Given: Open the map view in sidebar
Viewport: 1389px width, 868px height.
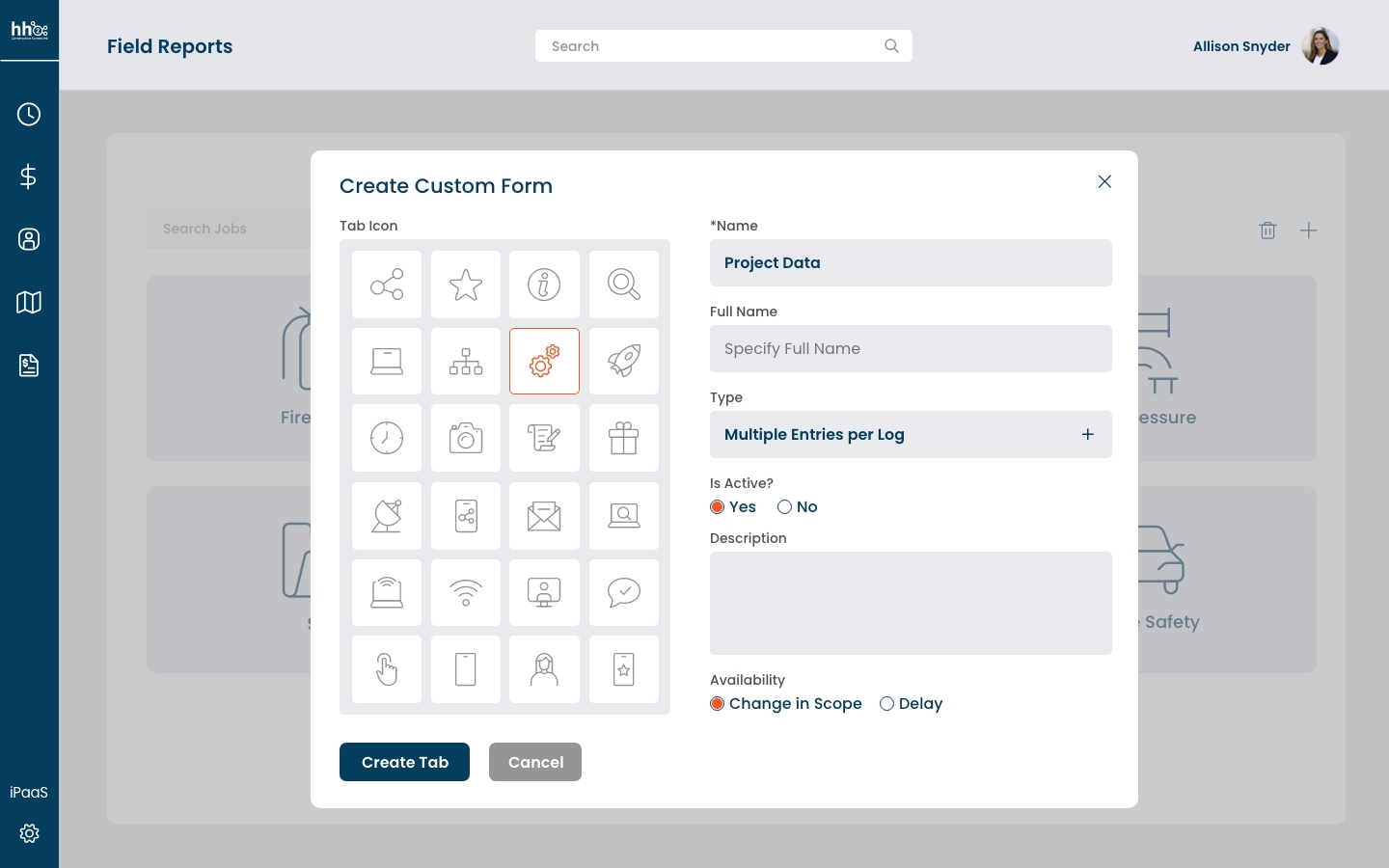Looking at the screenshot, I should coord(29,303).
